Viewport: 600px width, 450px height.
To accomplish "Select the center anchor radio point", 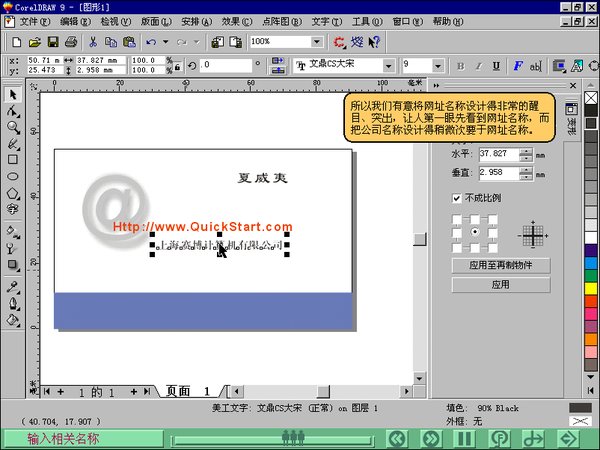I will click(475, 232).
